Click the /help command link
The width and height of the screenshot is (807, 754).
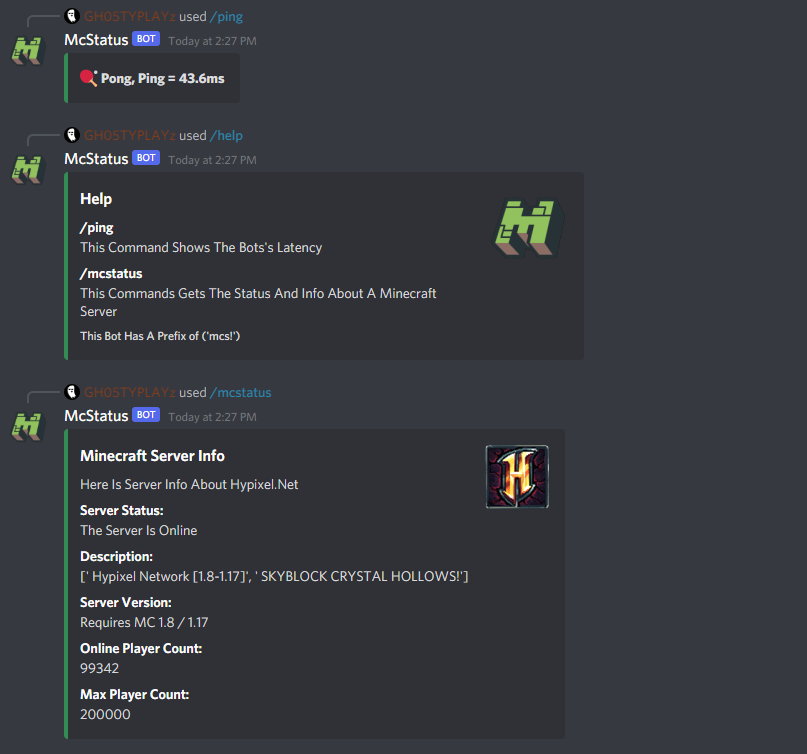tap(226, 135)
